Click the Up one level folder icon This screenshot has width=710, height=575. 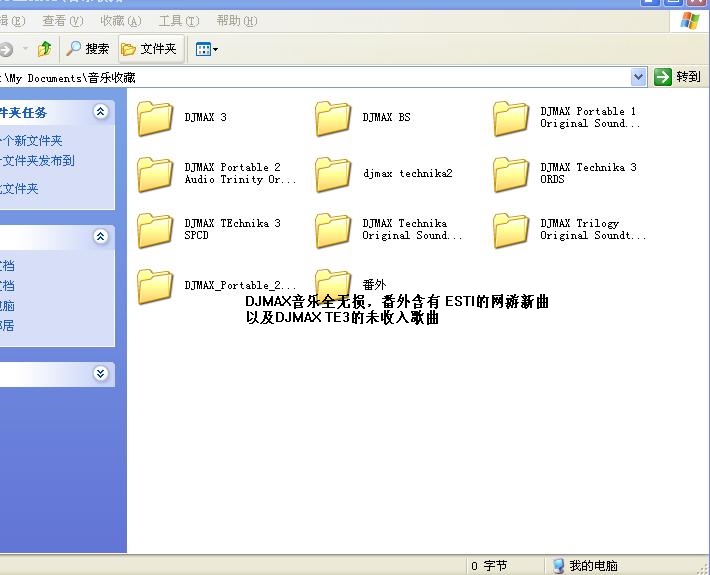coord(44,49)
